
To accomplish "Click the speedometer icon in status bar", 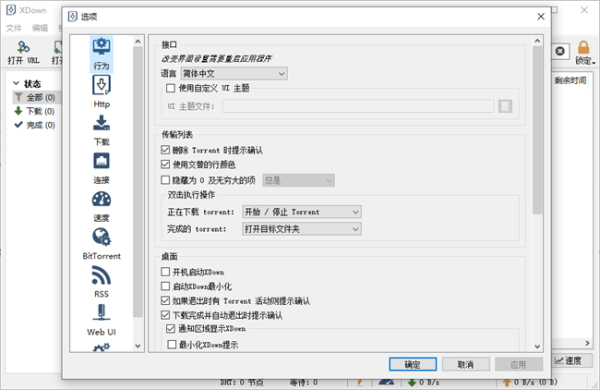I will [x=386, y=382].
